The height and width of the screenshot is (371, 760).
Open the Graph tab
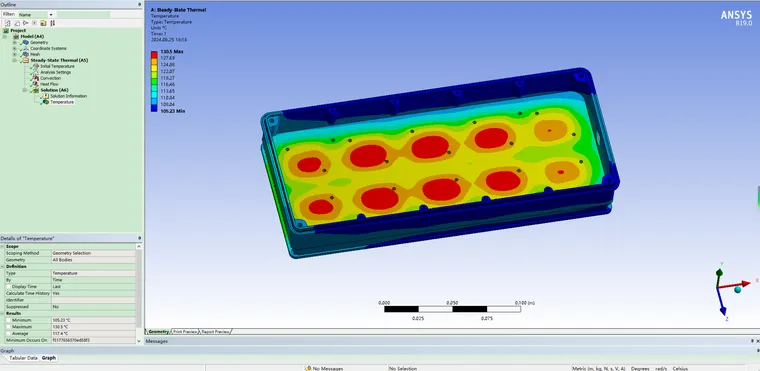coord(48,358)
